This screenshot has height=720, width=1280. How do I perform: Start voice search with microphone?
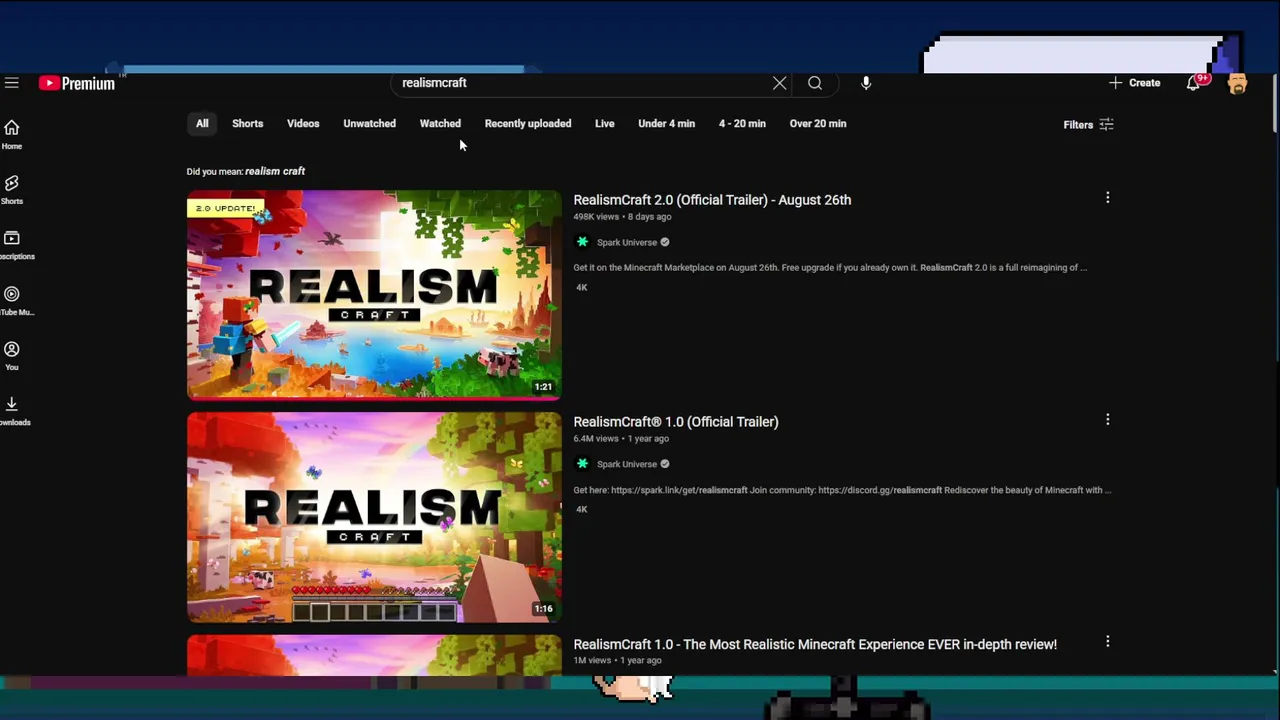[x=866, y=83]
